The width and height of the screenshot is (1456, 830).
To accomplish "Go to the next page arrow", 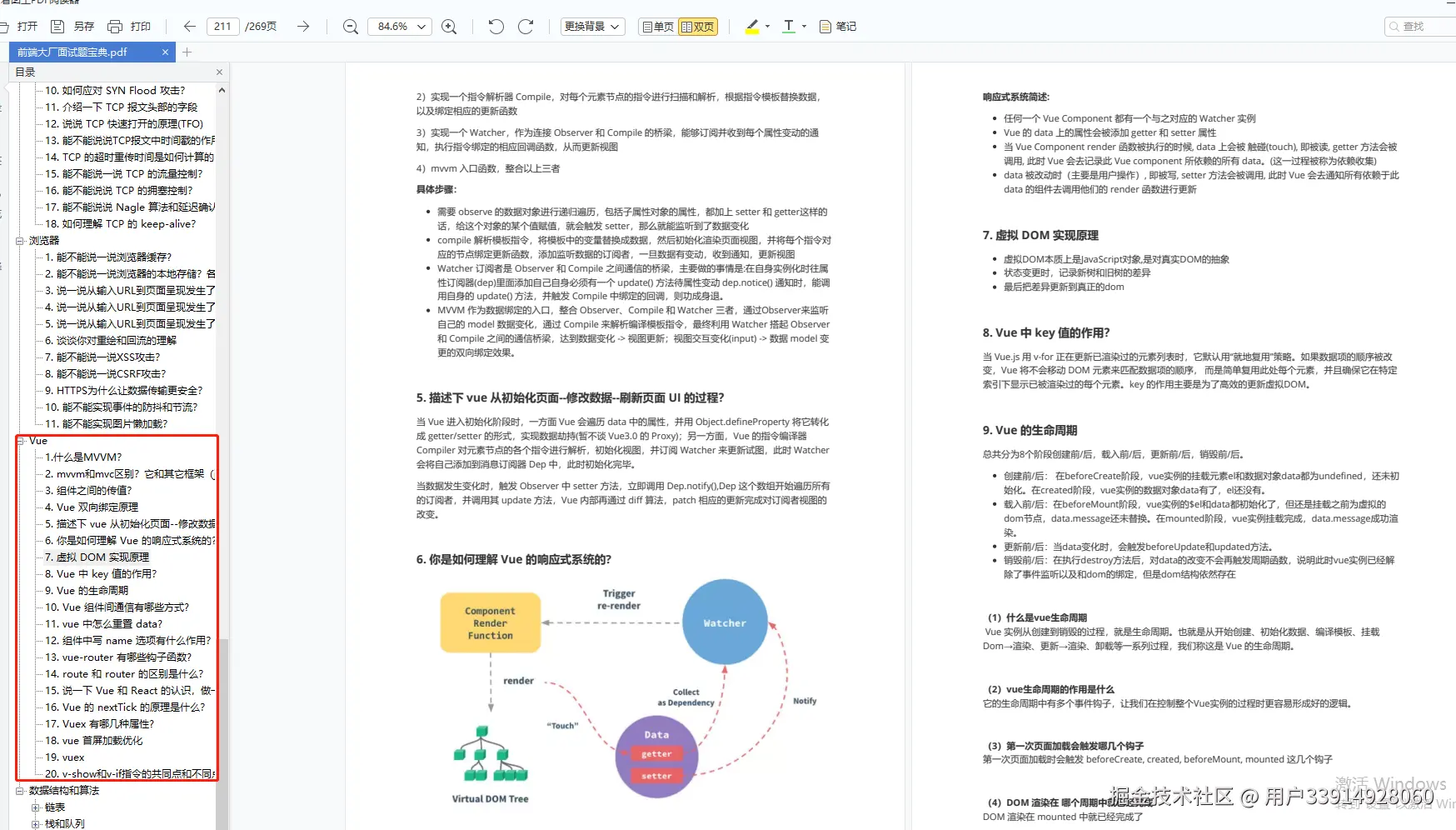I will point(303,27).
